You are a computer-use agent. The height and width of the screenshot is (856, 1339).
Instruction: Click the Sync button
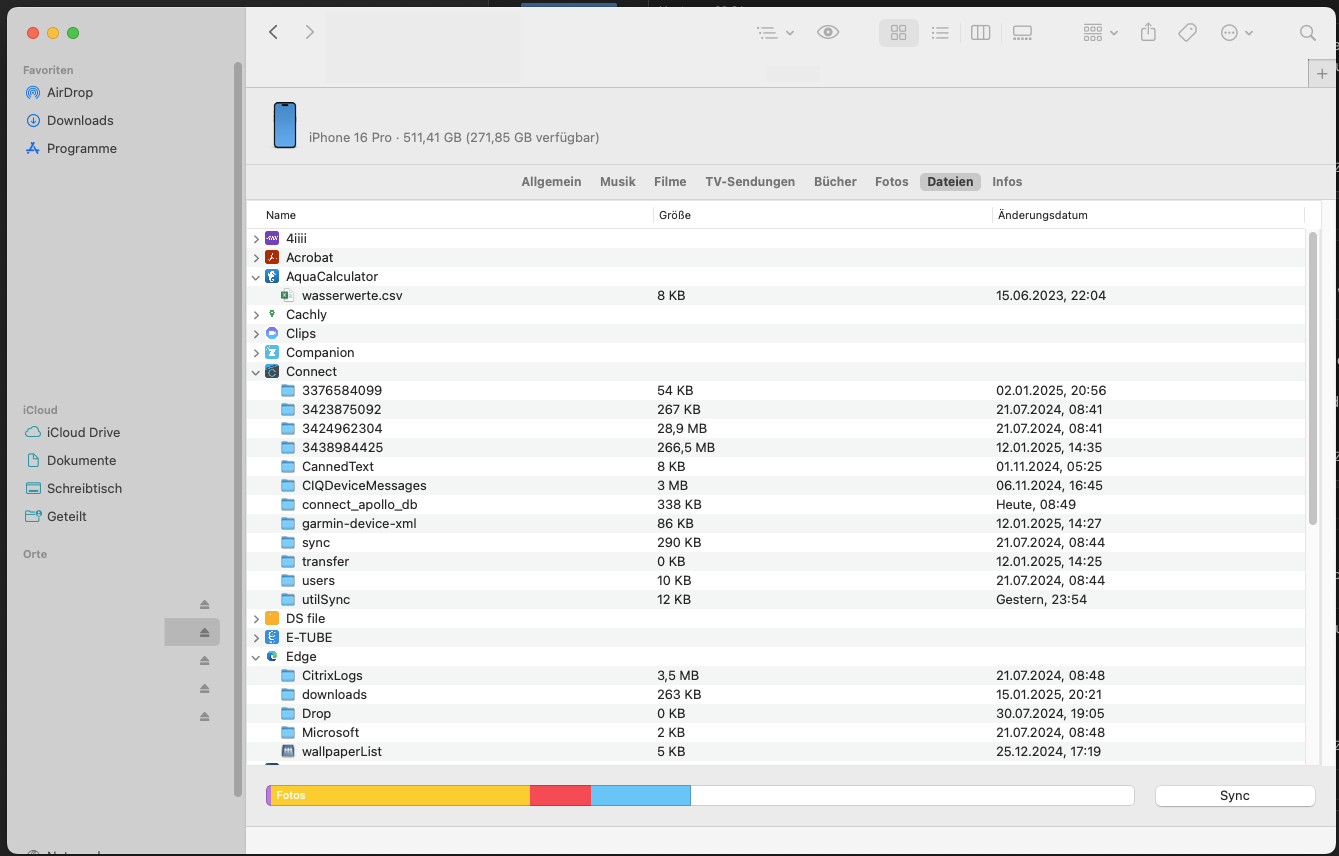pyautogui.click(x=1235, y=795)
